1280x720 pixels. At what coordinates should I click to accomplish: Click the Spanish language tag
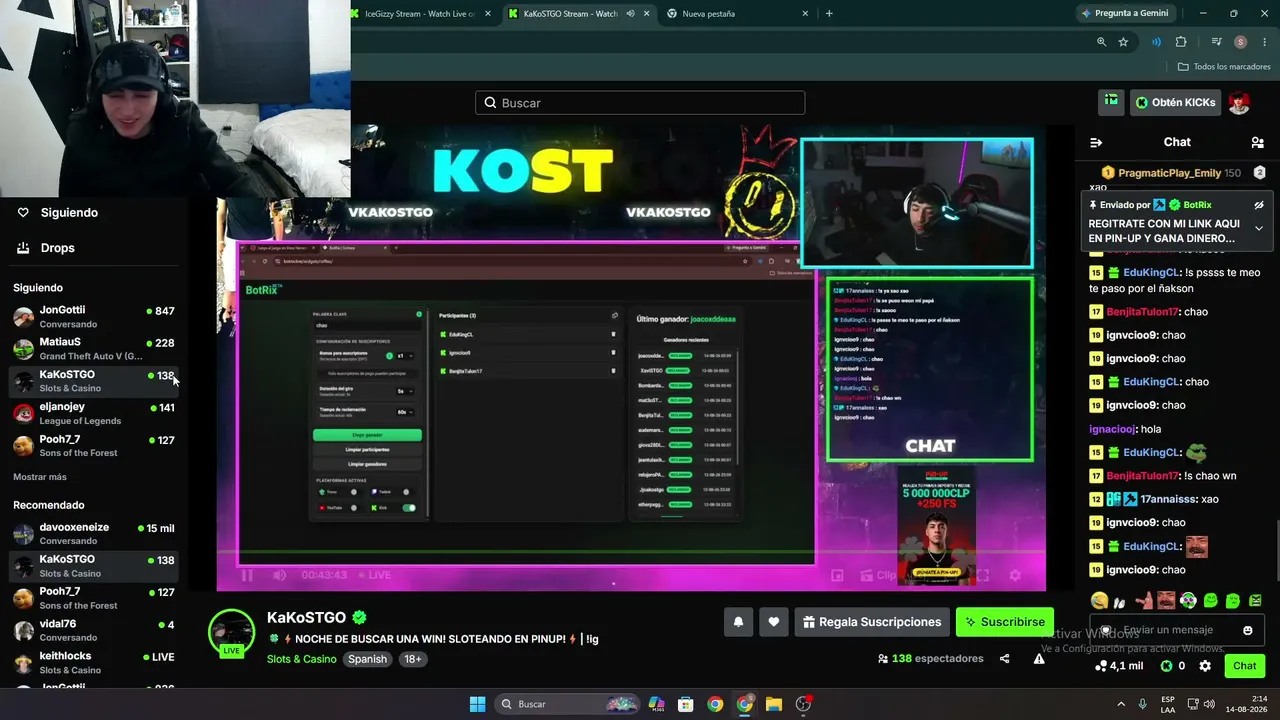click(367, 660)
